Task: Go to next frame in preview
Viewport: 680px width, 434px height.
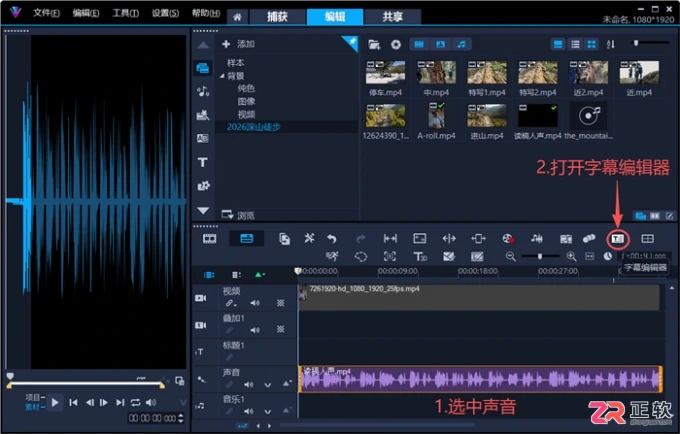Action: pyautogui.click(x=104, y=403)
